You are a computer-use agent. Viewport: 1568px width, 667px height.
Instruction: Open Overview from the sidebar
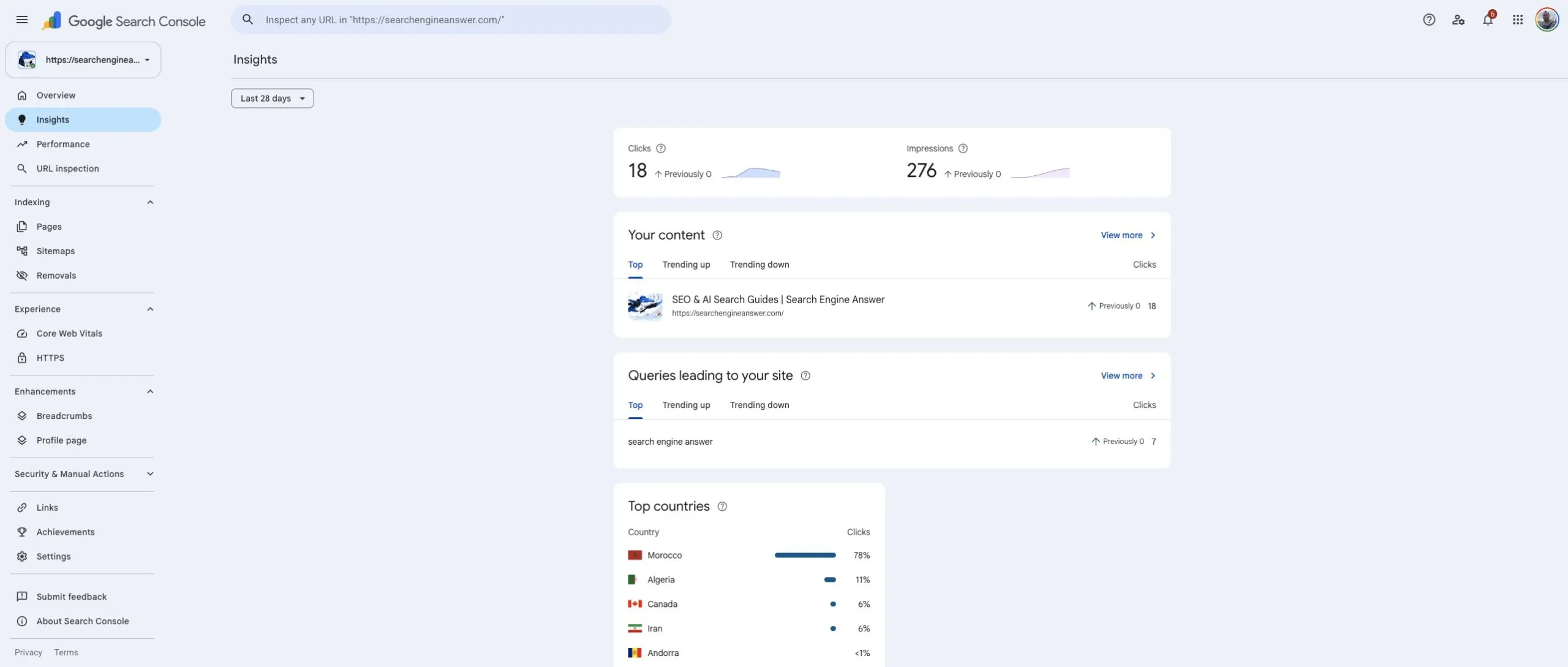[x=83, y=95]
